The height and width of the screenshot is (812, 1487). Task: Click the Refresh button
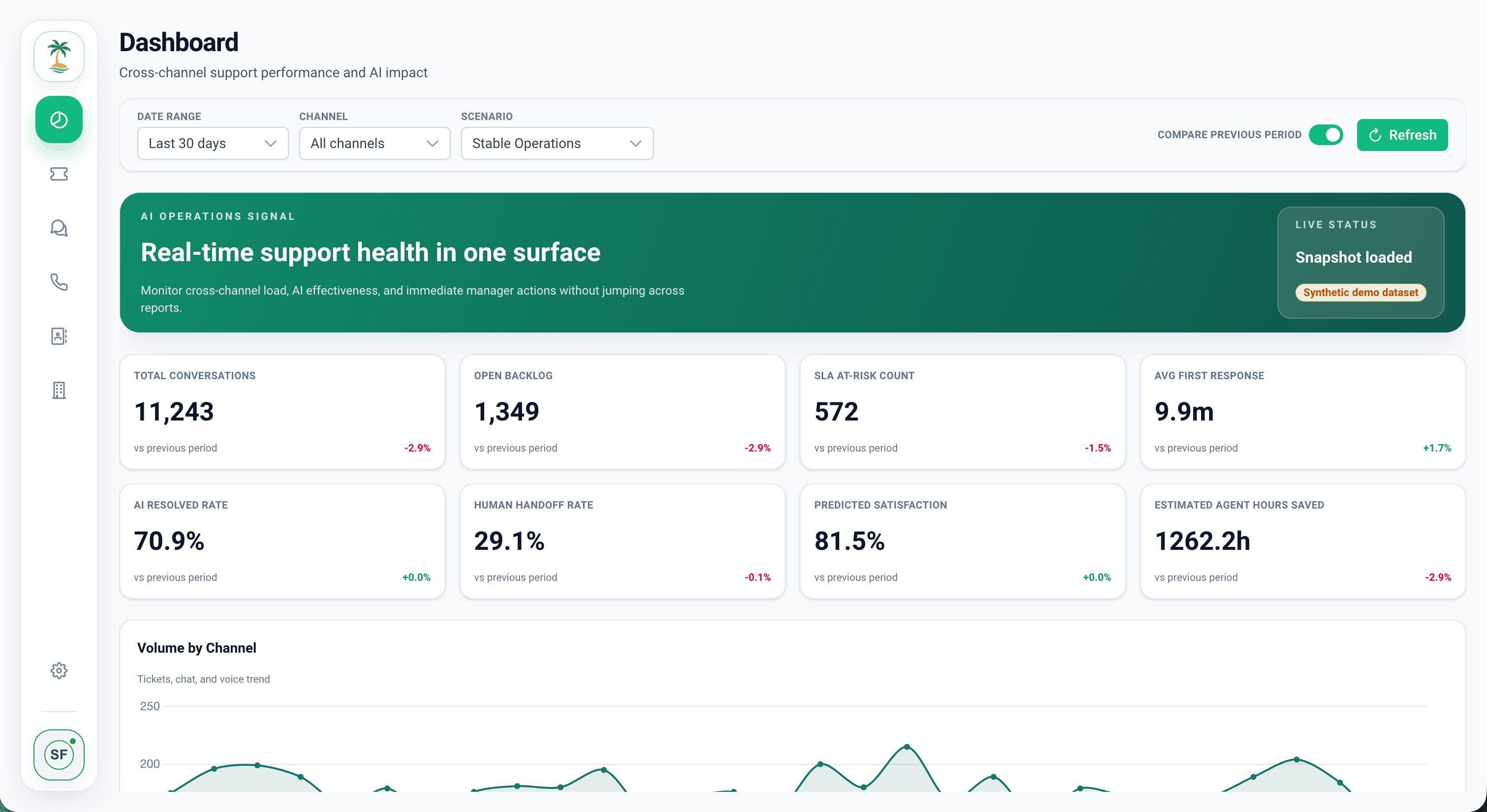[x=1402, y=135]
